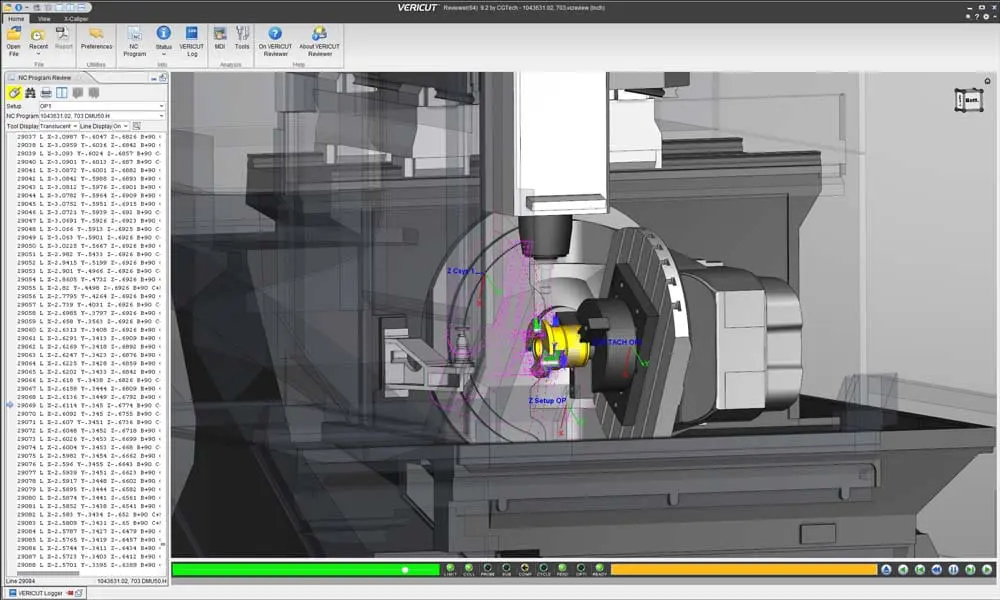Click the view cube in the 3D view

968,100
